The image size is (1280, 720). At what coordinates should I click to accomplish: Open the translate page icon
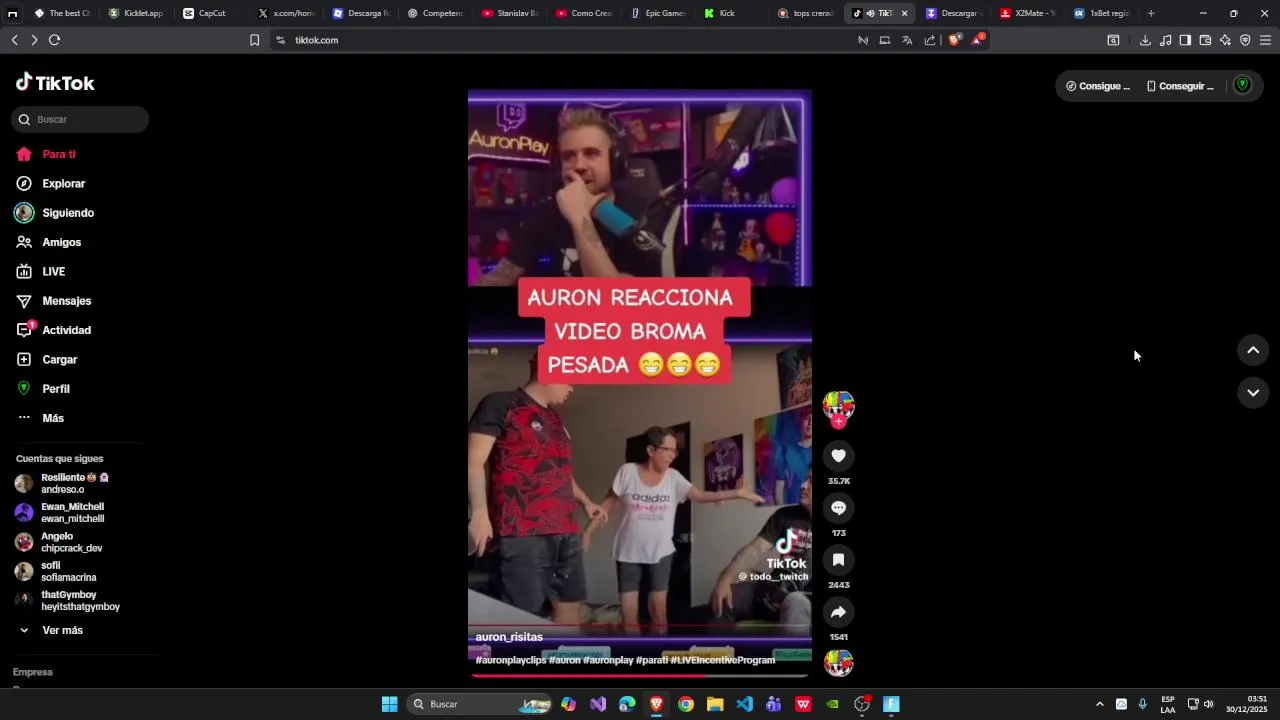coord(907,40)
